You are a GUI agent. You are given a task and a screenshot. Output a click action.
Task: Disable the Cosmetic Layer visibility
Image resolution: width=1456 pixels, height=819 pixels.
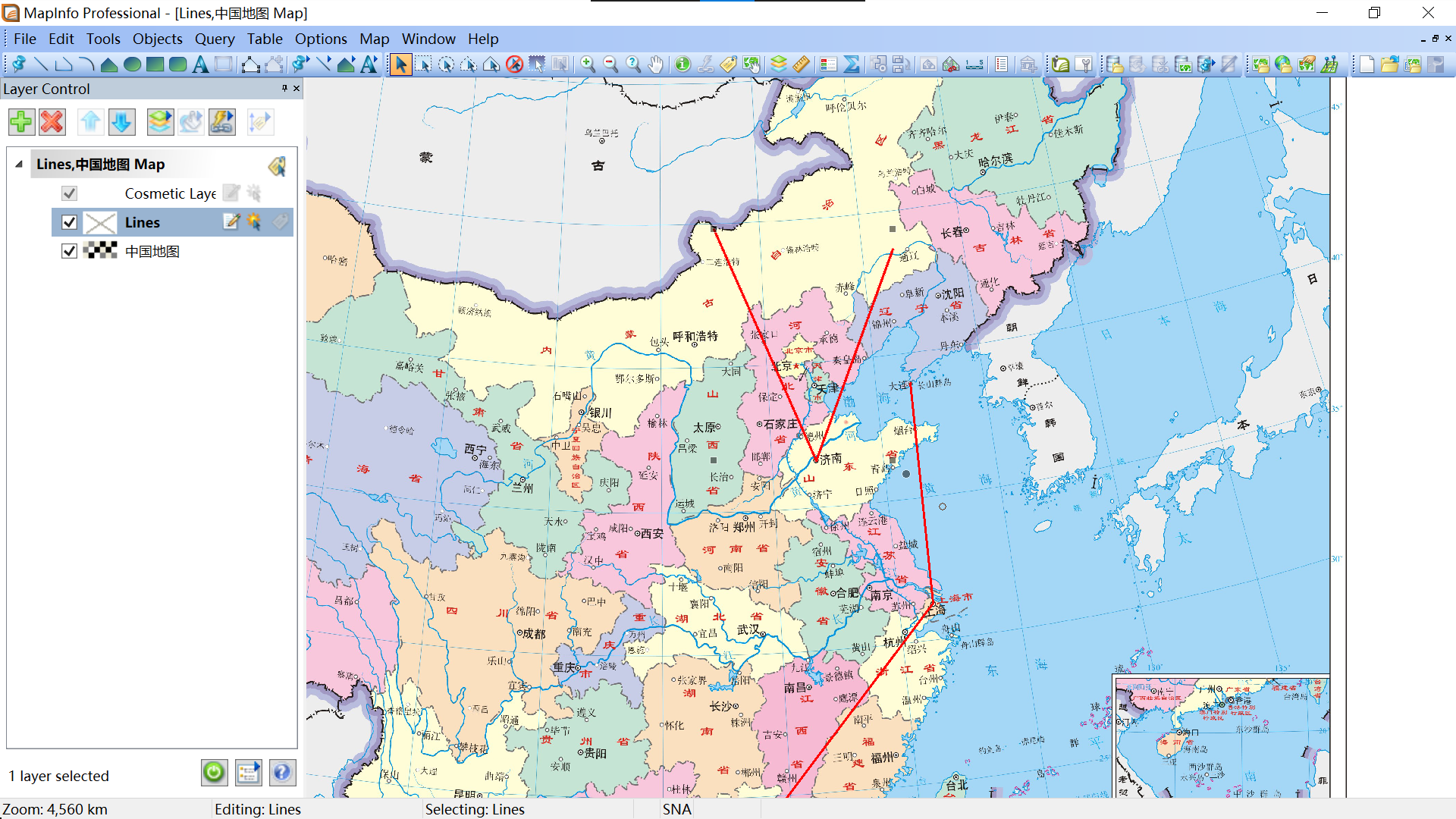[x=69, y=193]
